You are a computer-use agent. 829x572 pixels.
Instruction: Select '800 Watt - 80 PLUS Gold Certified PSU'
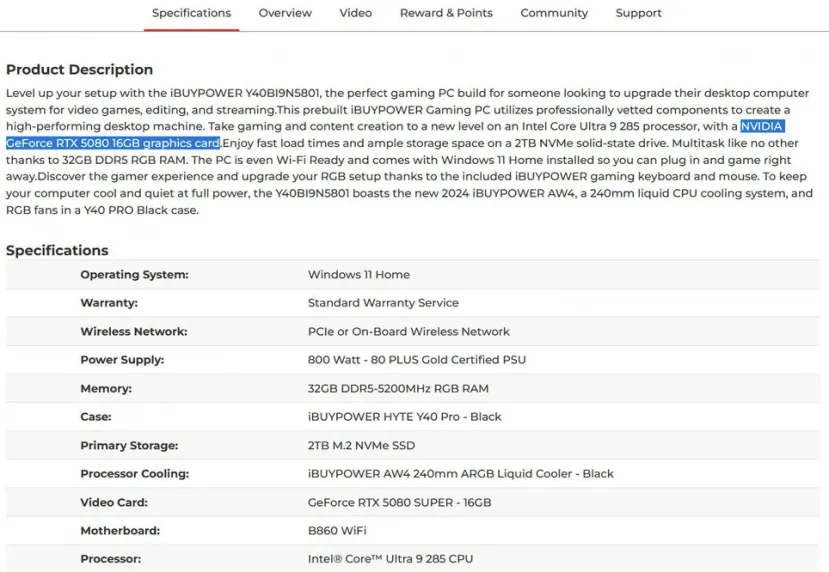pyautogui.click(x=417, y=360)
